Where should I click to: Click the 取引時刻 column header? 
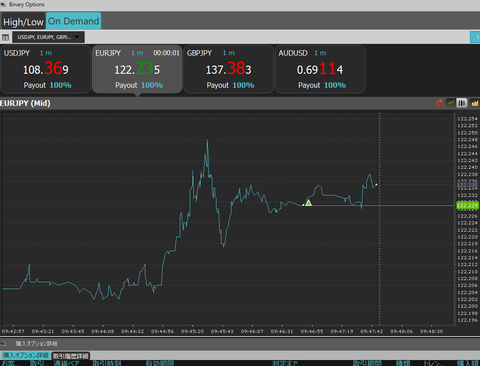click(107, 363)
